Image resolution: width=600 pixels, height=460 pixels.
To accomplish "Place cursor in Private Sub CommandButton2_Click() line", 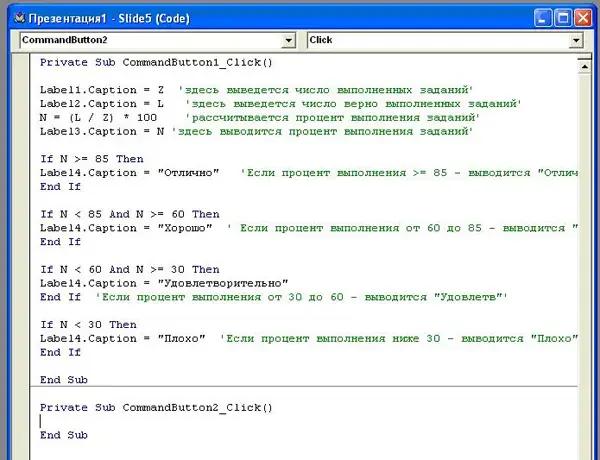I will tap(155, 408).
